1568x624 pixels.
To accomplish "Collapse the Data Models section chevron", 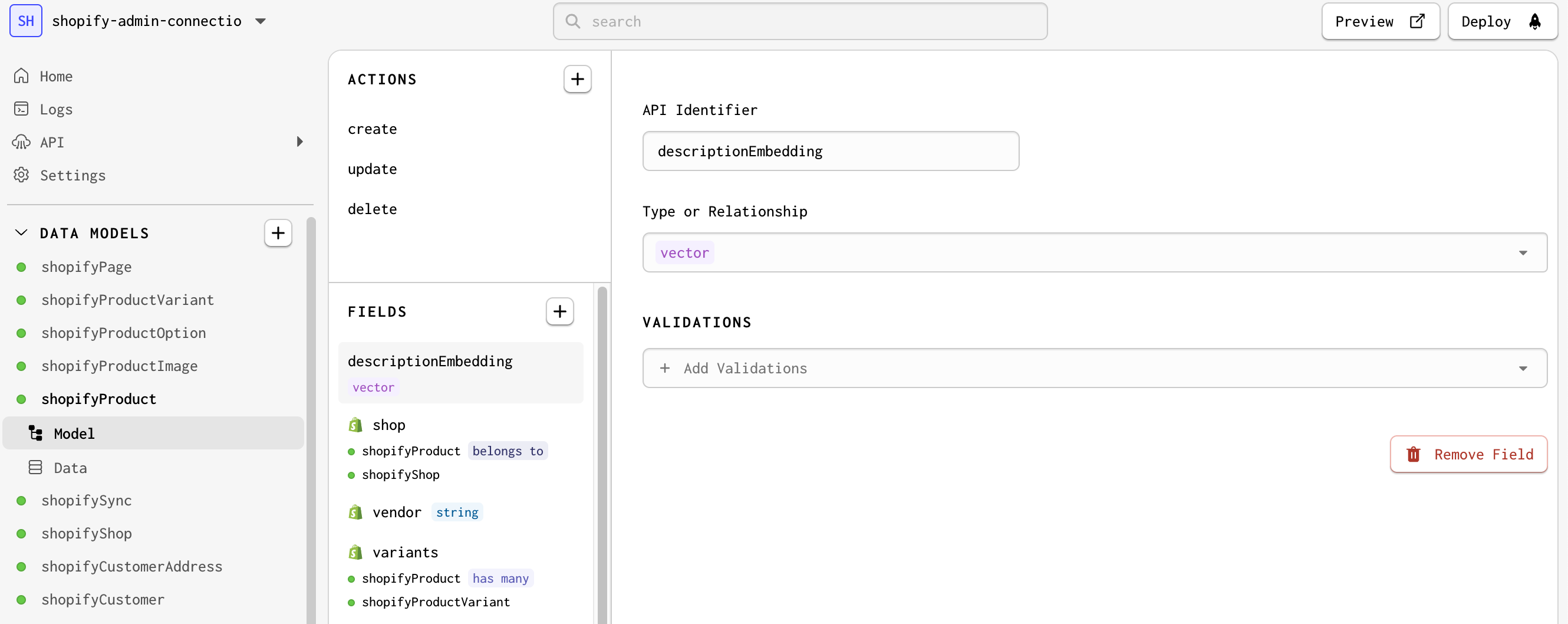I will (21, 232).
